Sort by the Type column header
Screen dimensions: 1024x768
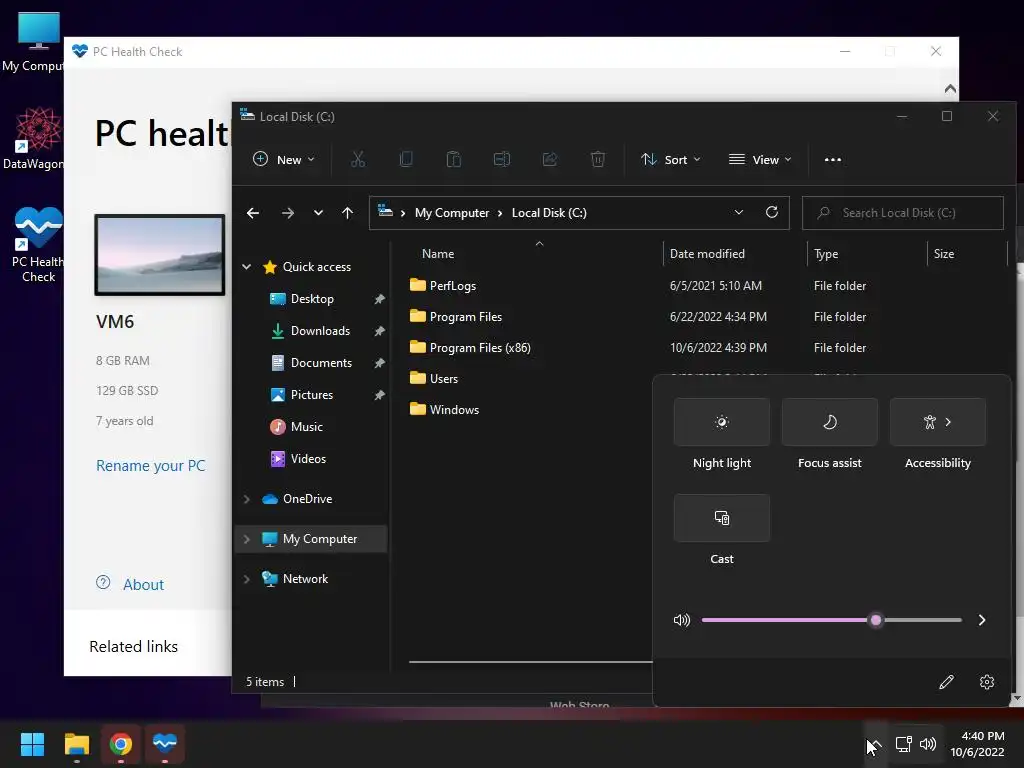(x=825, y=253)
